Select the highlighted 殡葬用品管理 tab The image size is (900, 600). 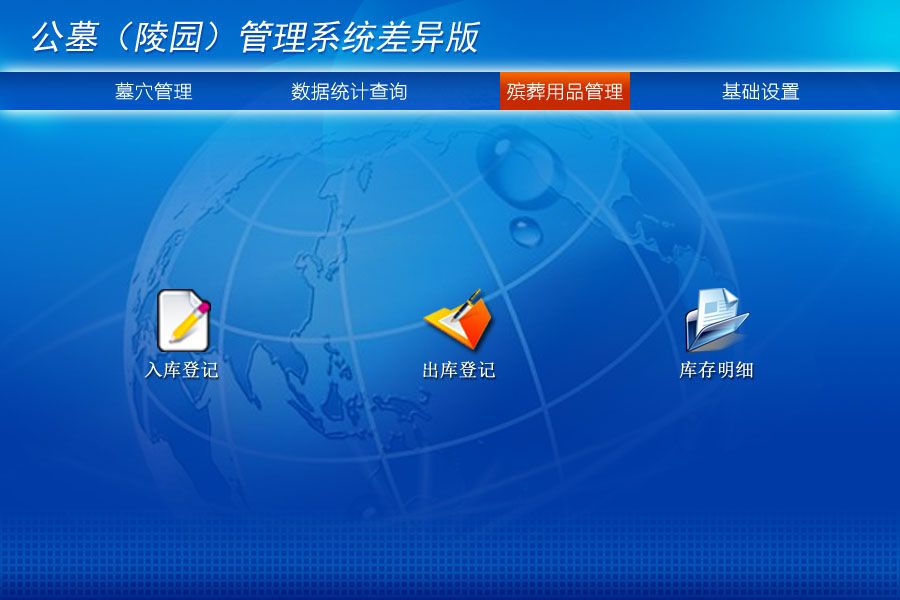tap(565, 91)
